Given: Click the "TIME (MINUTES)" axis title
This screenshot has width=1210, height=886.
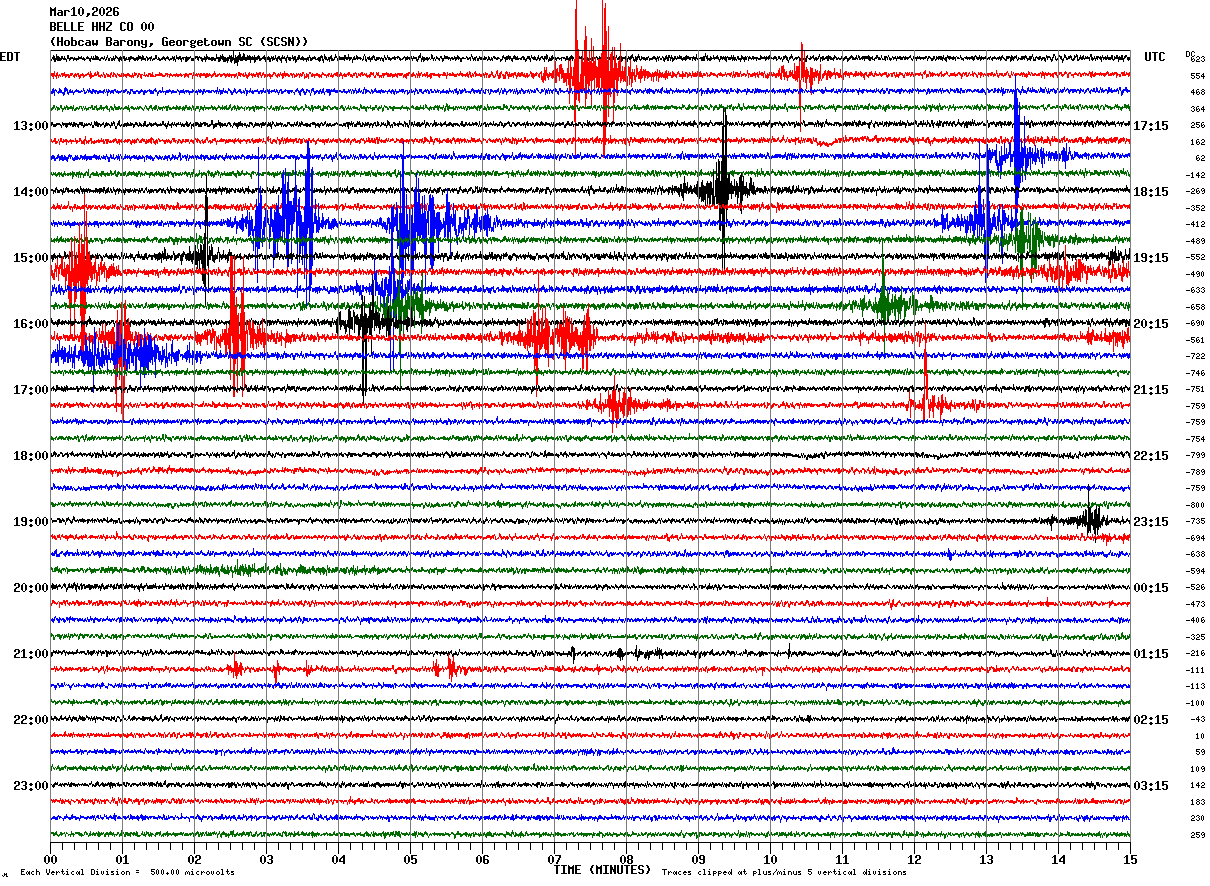Looking at the screenshot, I should pos(602,870).
